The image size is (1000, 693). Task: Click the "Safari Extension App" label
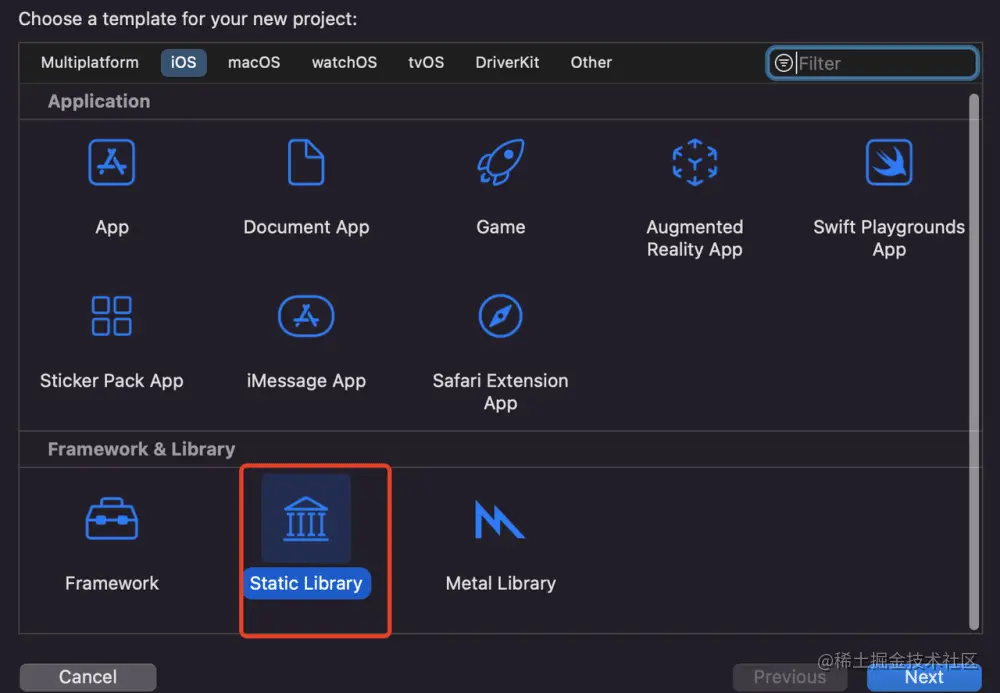tap(501, 391)
